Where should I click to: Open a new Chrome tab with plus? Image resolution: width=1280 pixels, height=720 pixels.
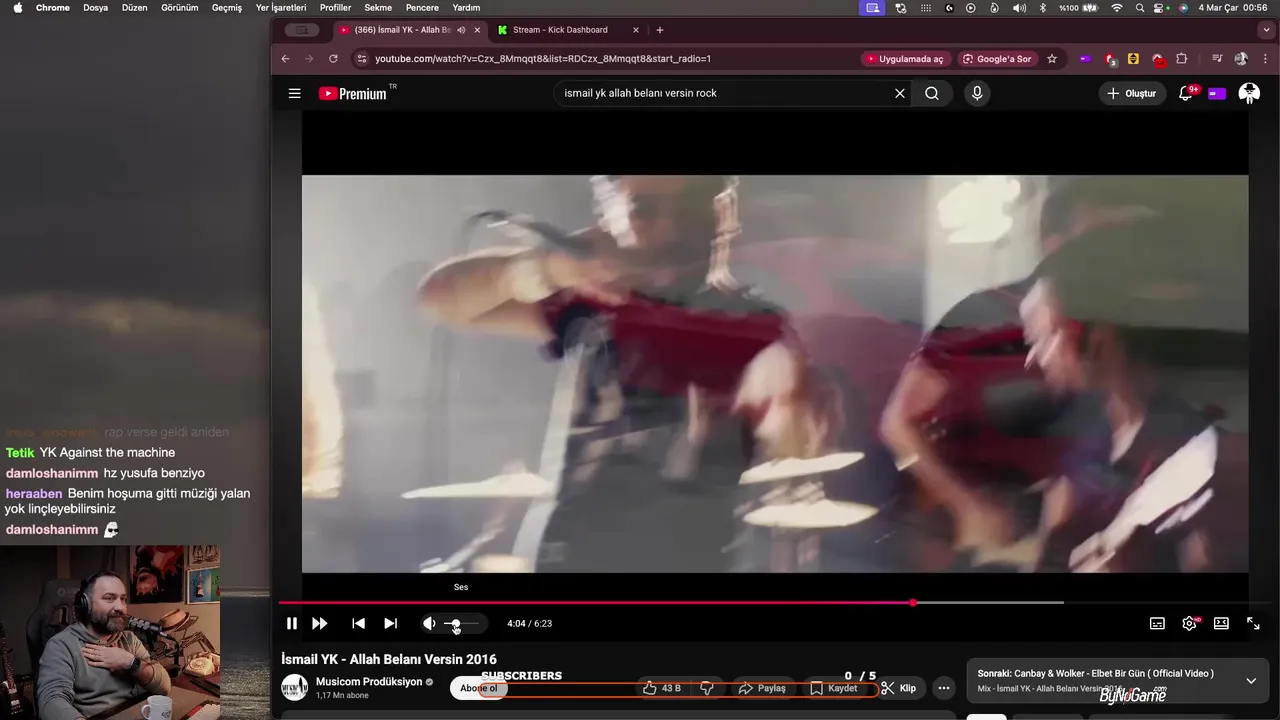(x=659, y=30)
